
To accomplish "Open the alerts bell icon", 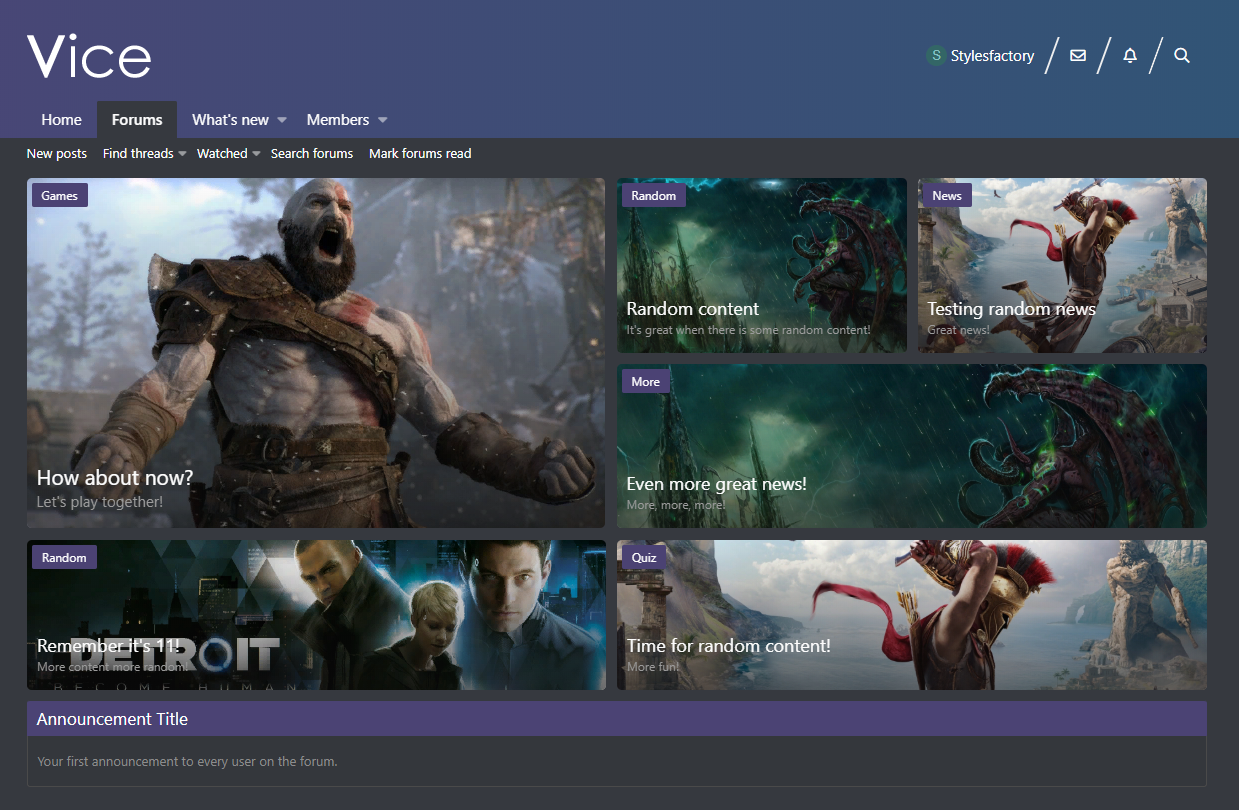I will [1130, 56].
